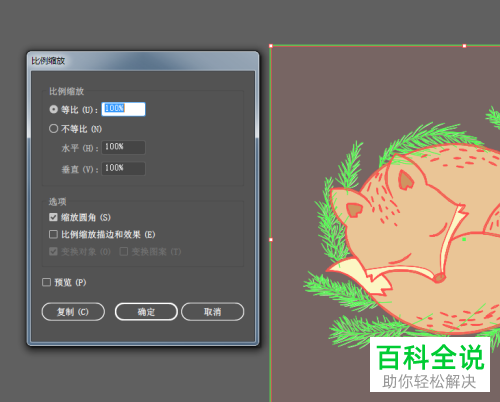Screen dimensions: 500x402
Task: Select the 不等比 (N) non-uniform radio button
Action: click(x=54, y=129)
